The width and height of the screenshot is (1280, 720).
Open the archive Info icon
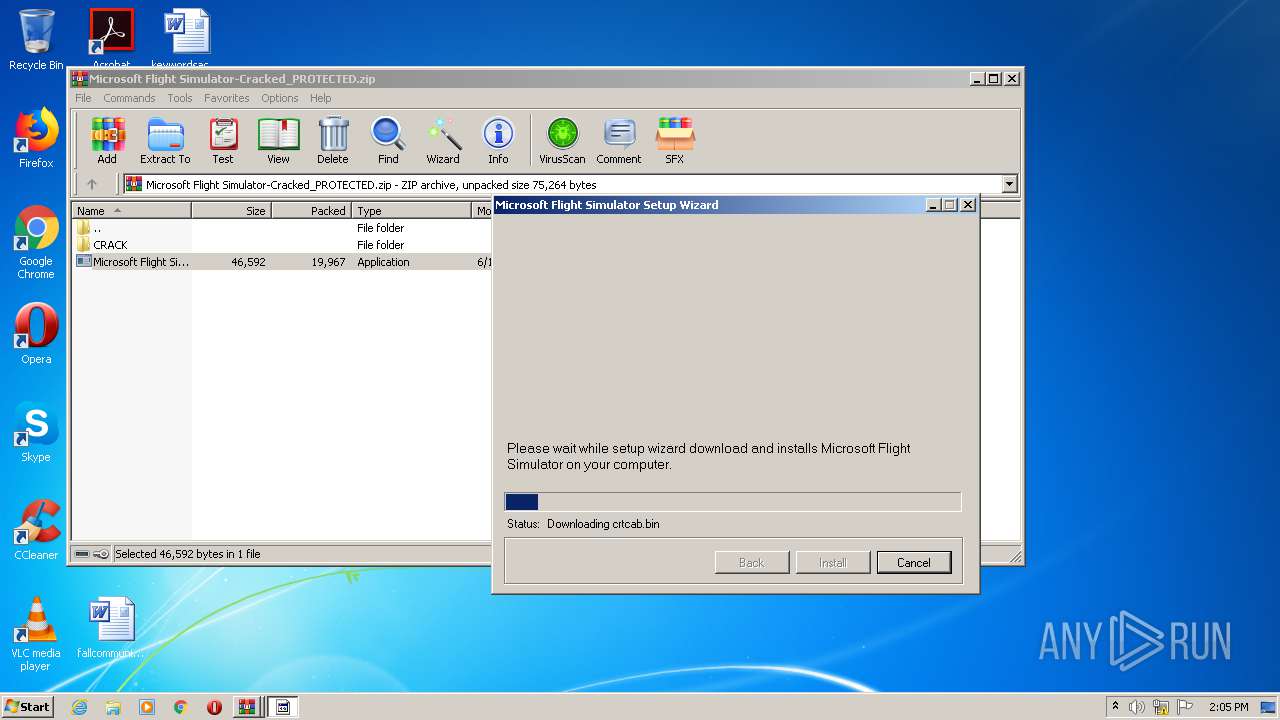[x=498, y=140]
